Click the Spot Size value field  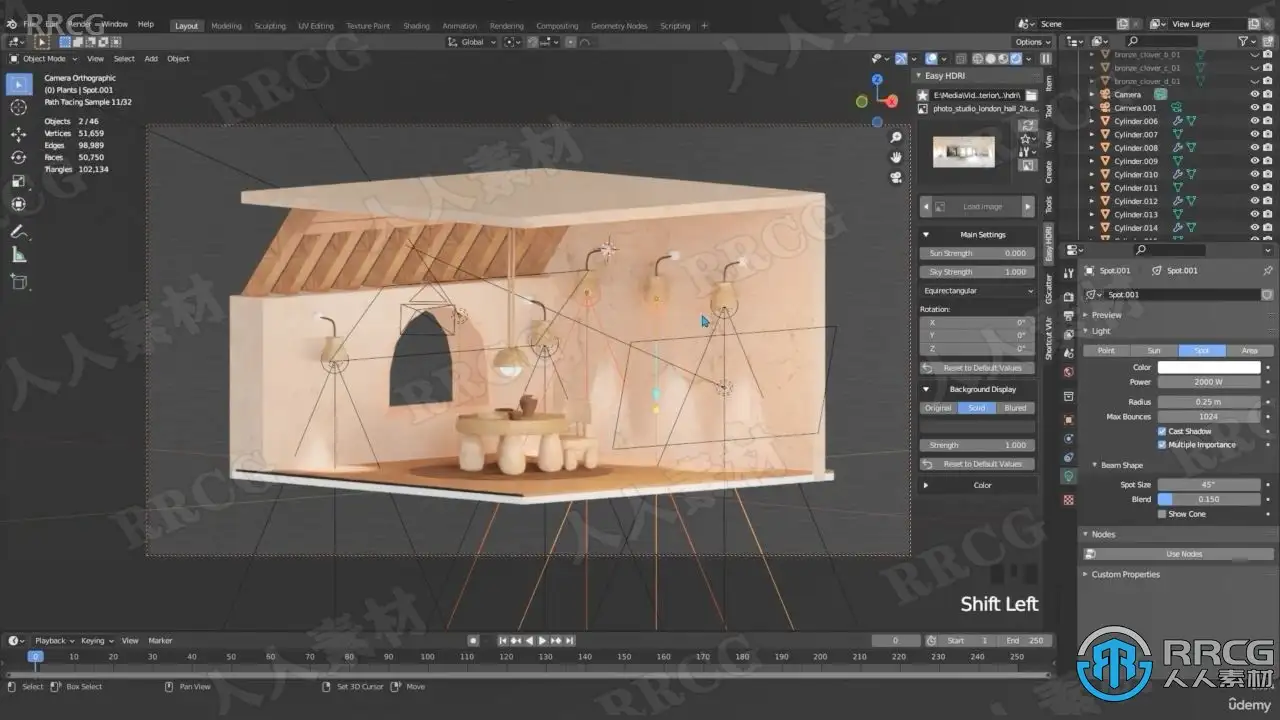[x=1208, y=485]
